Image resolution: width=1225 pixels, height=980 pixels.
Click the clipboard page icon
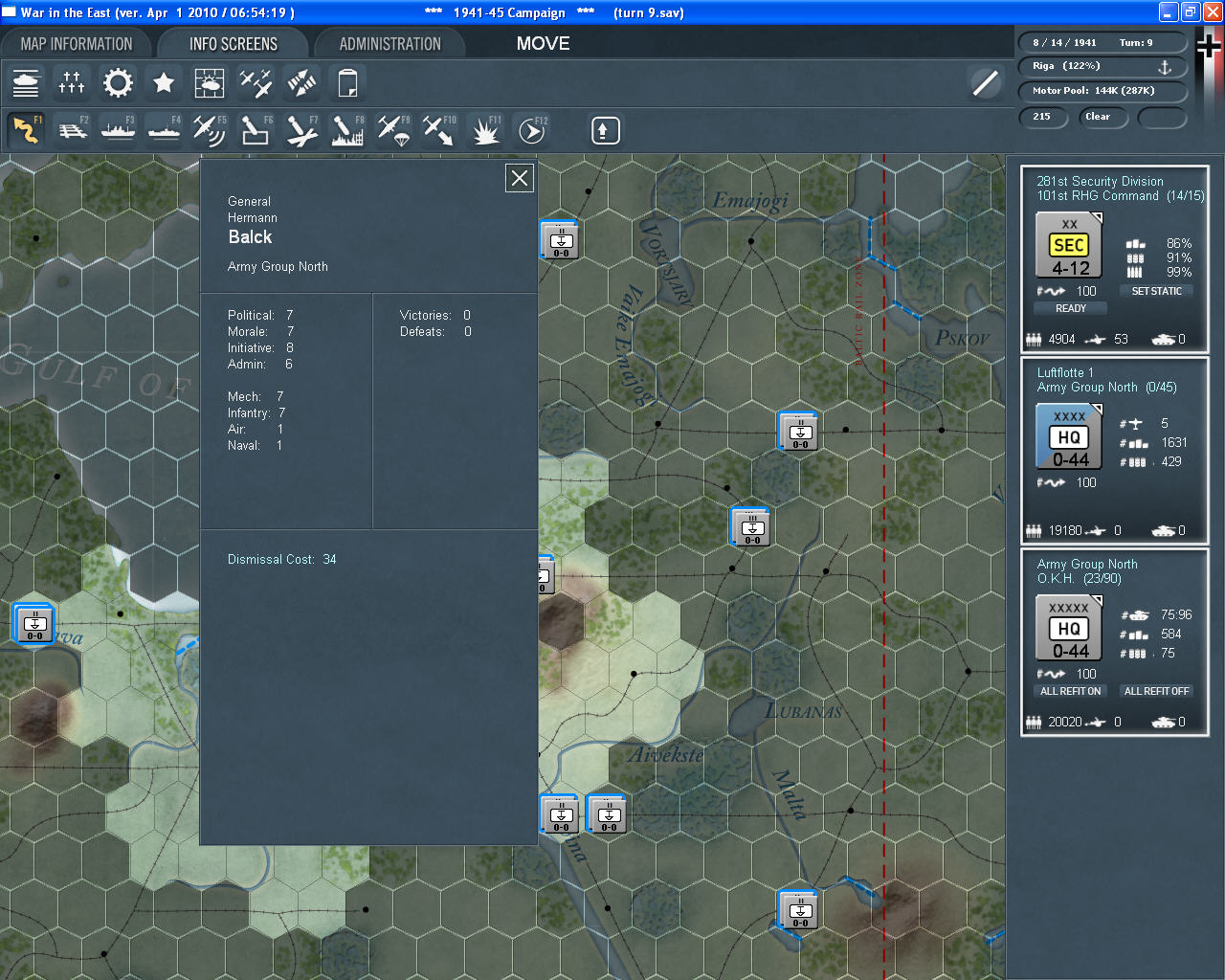click(x=347, y=83)
